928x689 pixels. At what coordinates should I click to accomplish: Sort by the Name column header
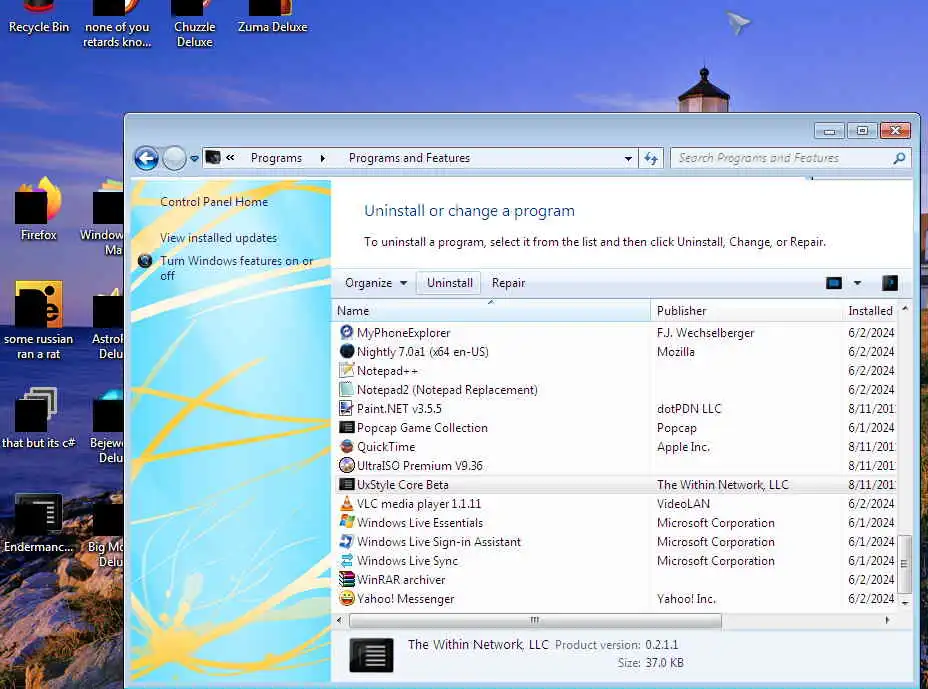click(x=492, y=311)
